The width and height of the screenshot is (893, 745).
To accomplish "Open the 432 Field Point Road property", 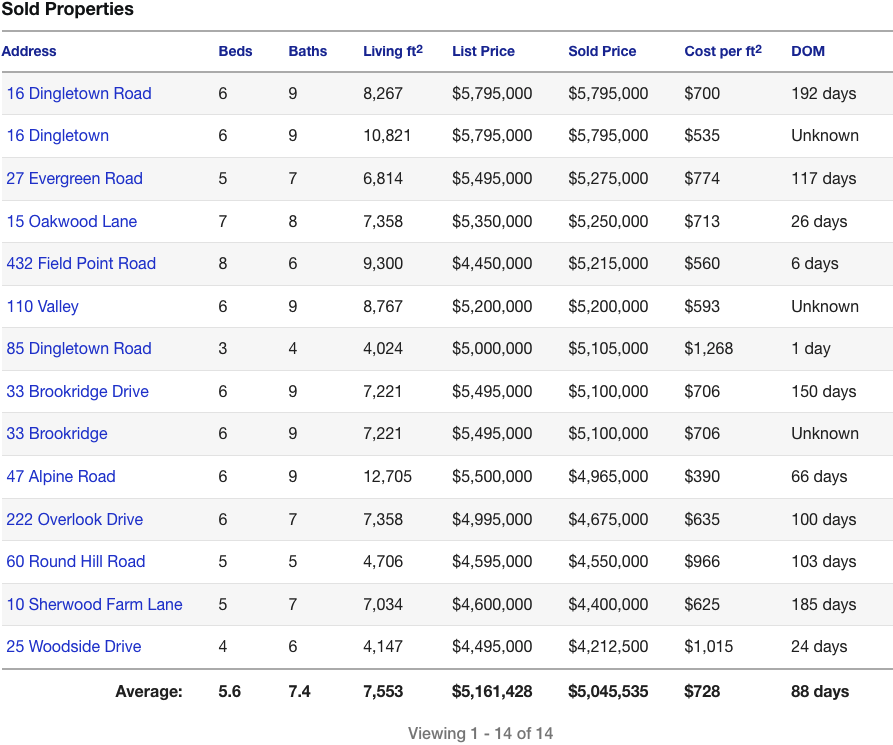I will tap(81, 263).
